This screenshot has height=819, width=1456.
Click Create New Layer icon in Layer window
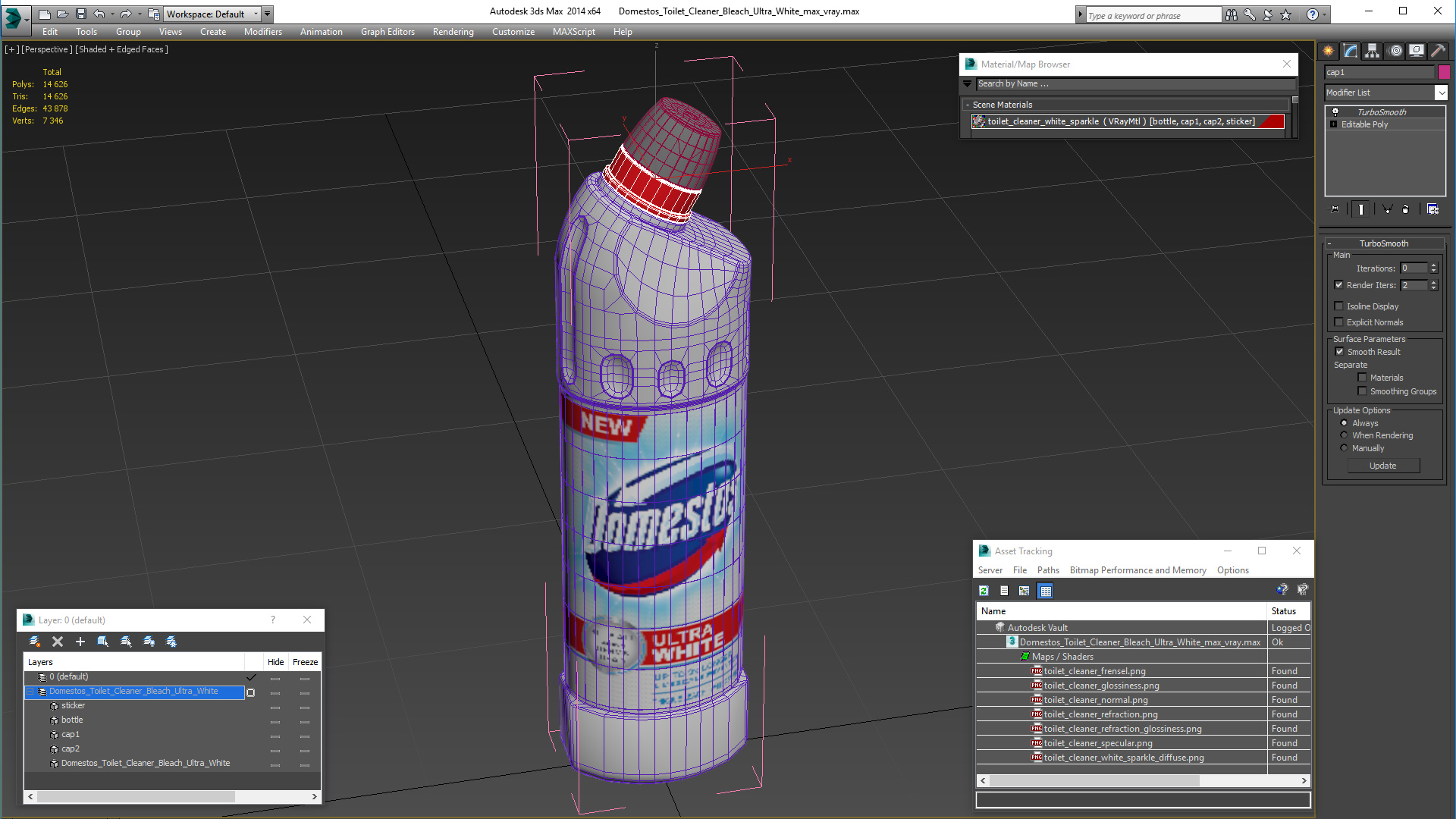(35, 642)
